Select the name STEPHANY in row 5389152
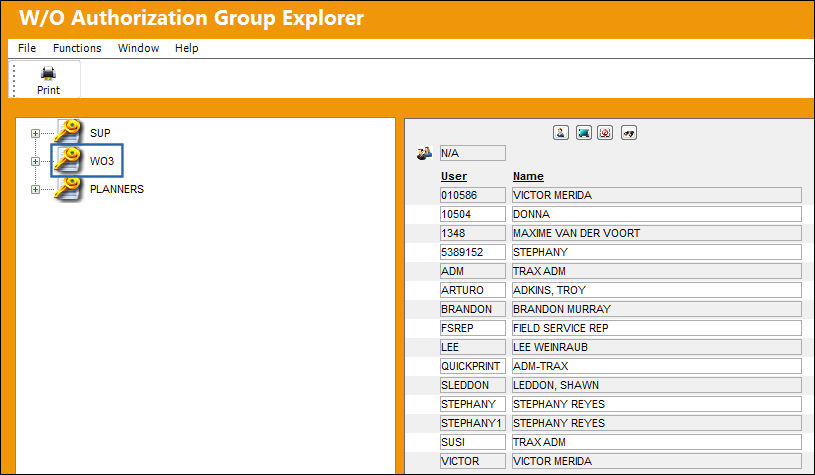 (656, 252)
